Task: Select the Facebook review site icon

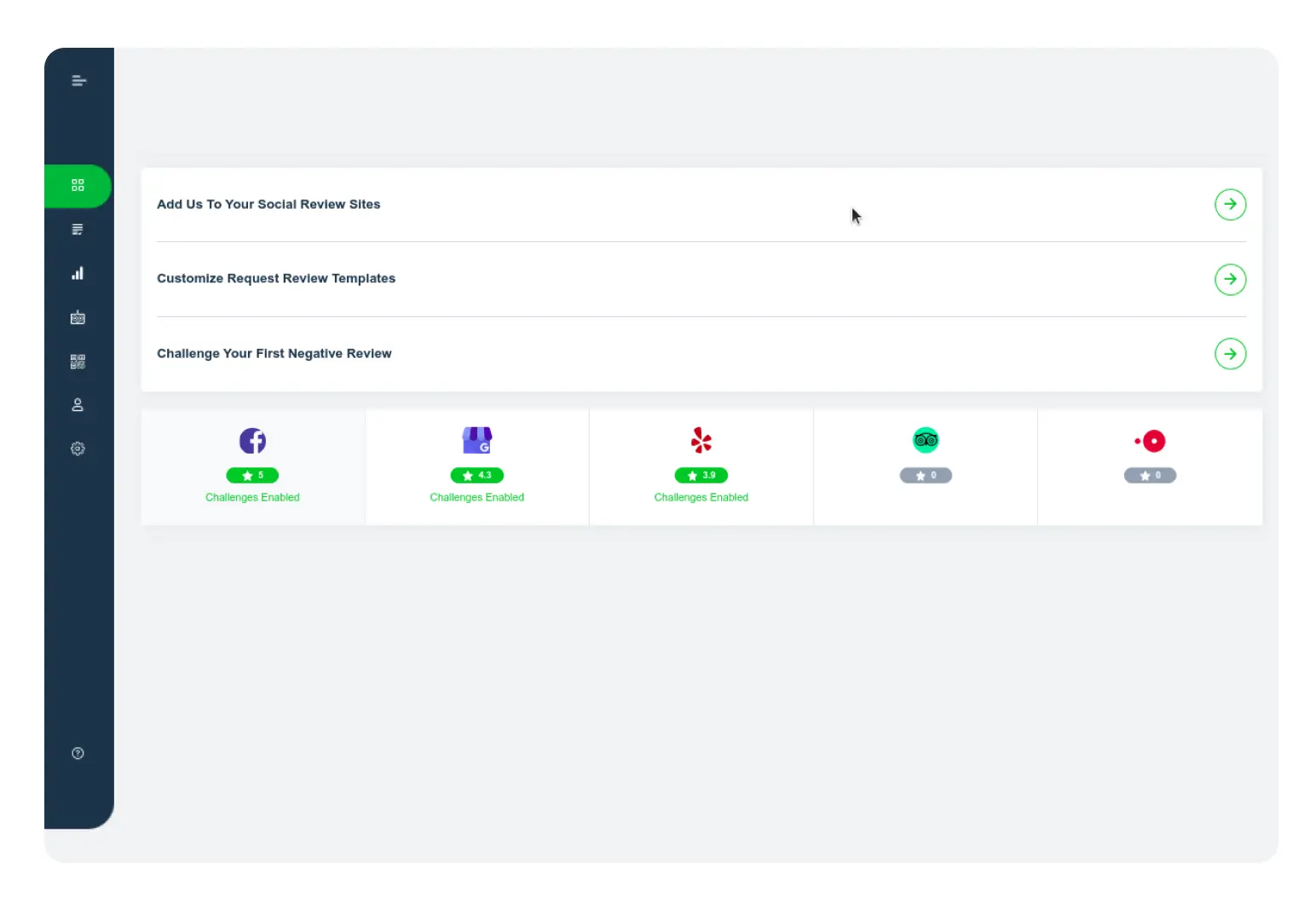Action: click(252, 441)
